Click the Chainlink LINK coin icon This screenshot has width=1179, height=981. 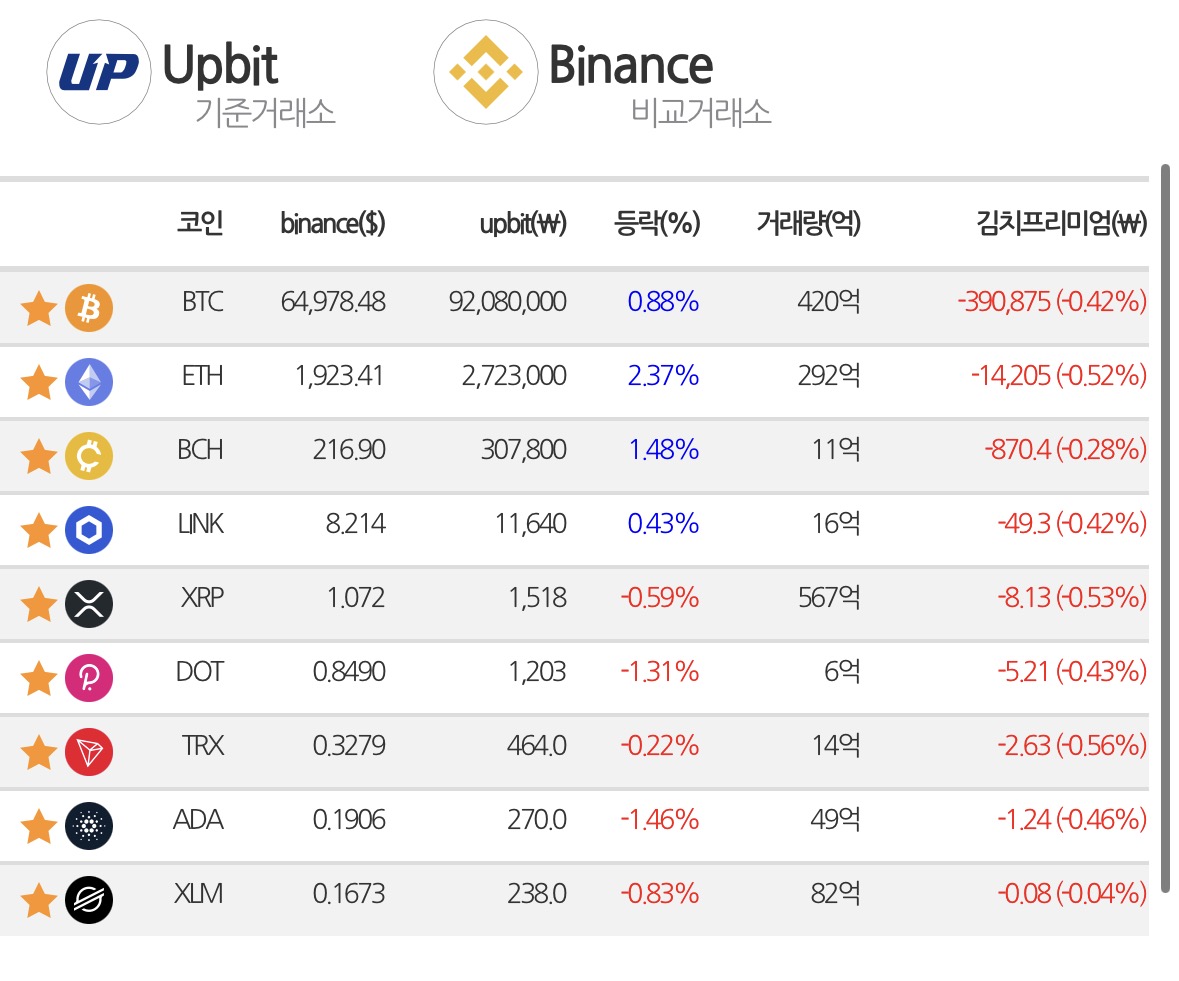89,530
